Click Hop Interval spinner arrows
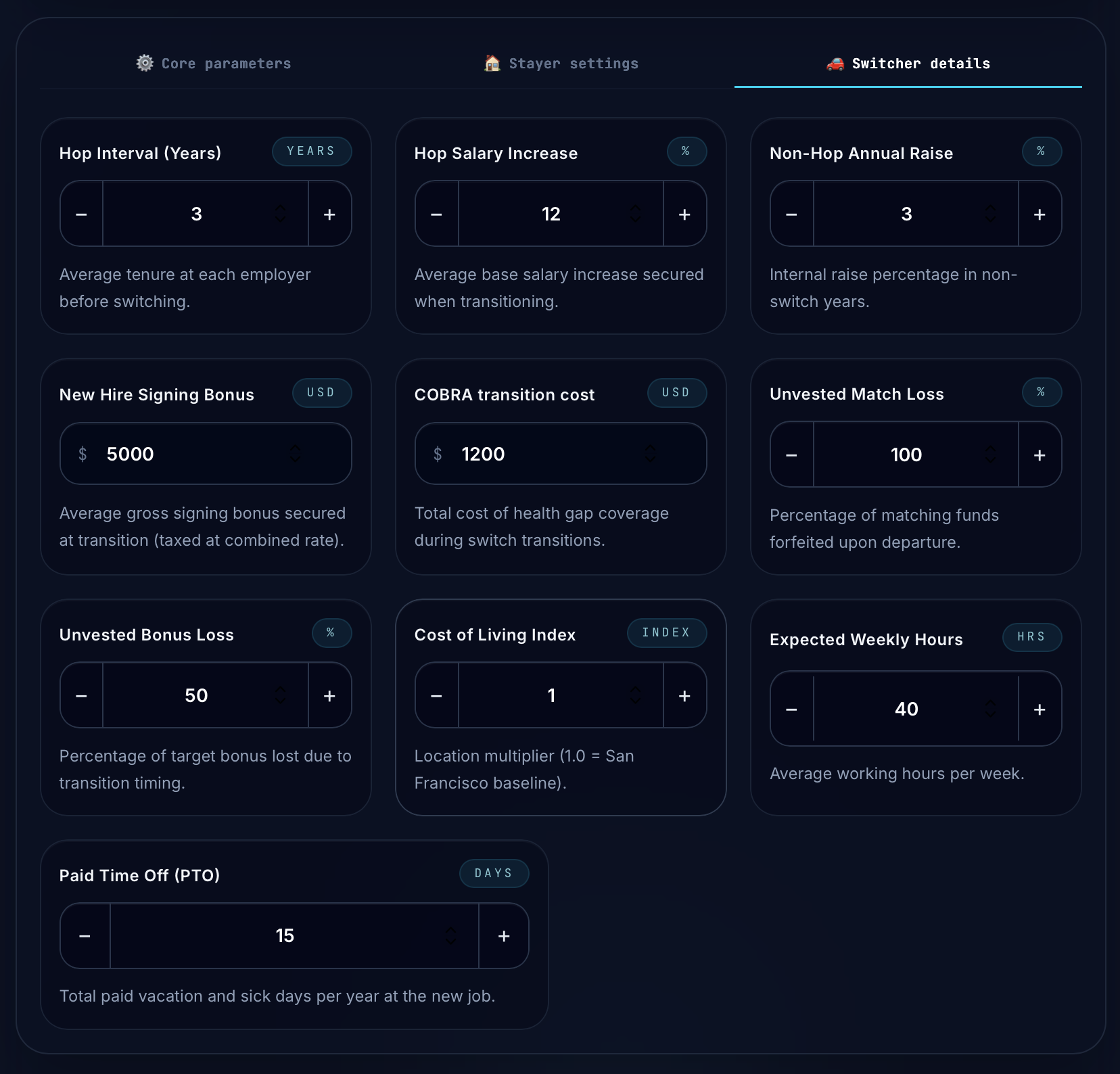1120x1074 pixels. (281, 214)
